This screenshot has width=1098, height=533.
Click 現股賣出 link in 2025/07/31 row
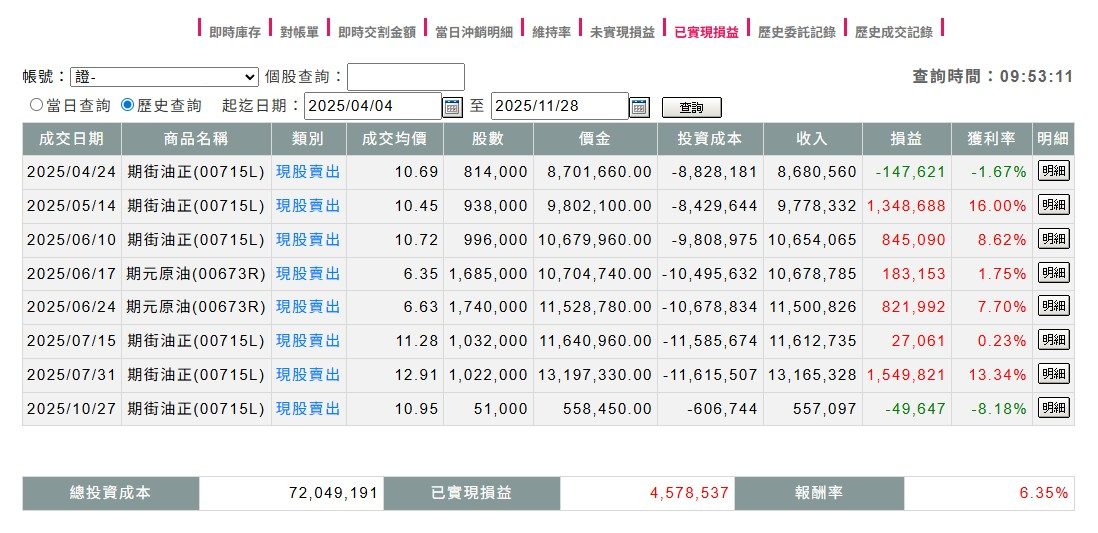point(308,375)
